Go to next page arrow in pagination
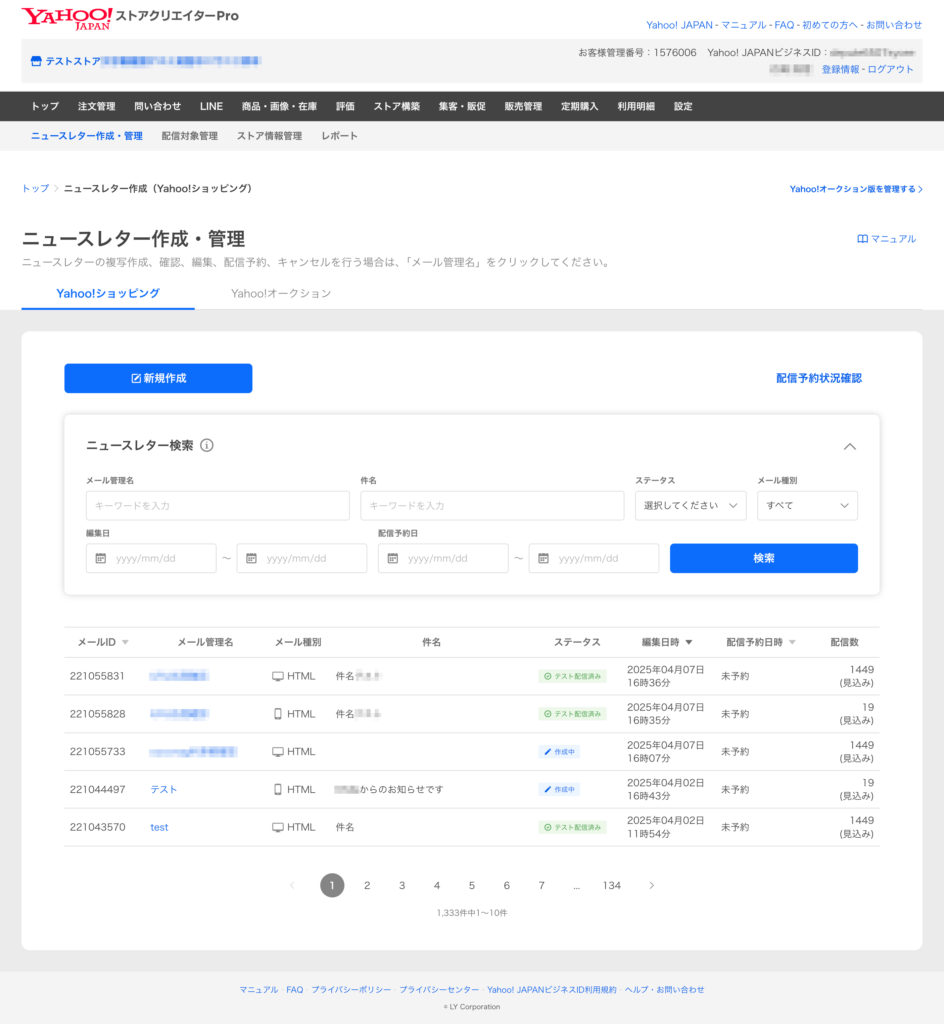Viewport: 944px width, 1024px height. click(652, 885)
